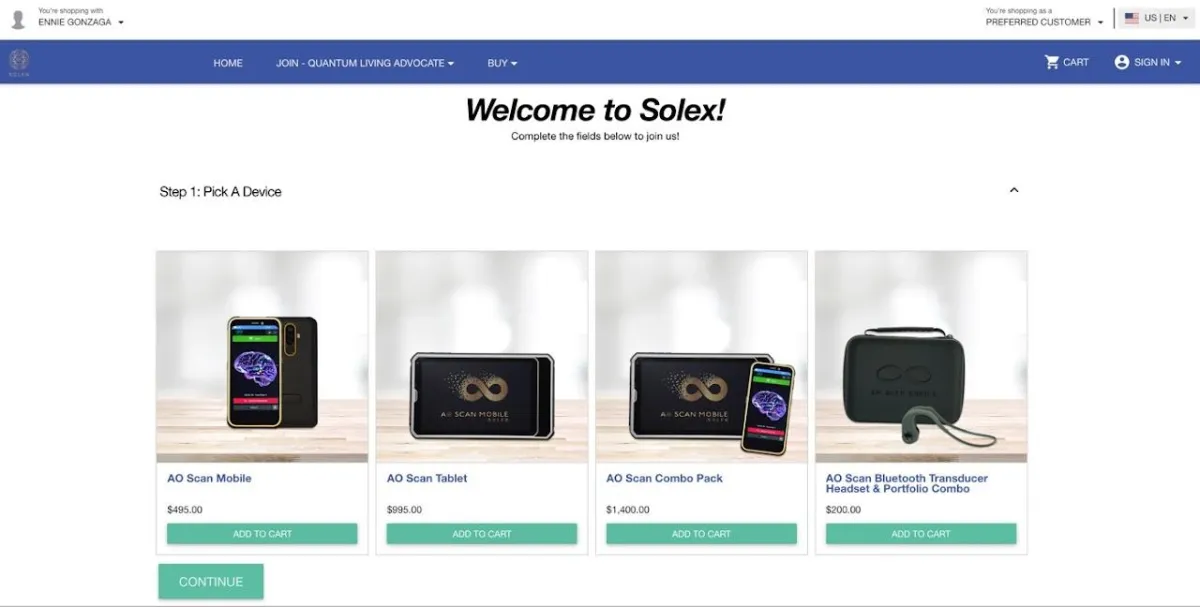Screen dimensions: 1200x607
Task: Click the Continue button
Action: (211, 582)
